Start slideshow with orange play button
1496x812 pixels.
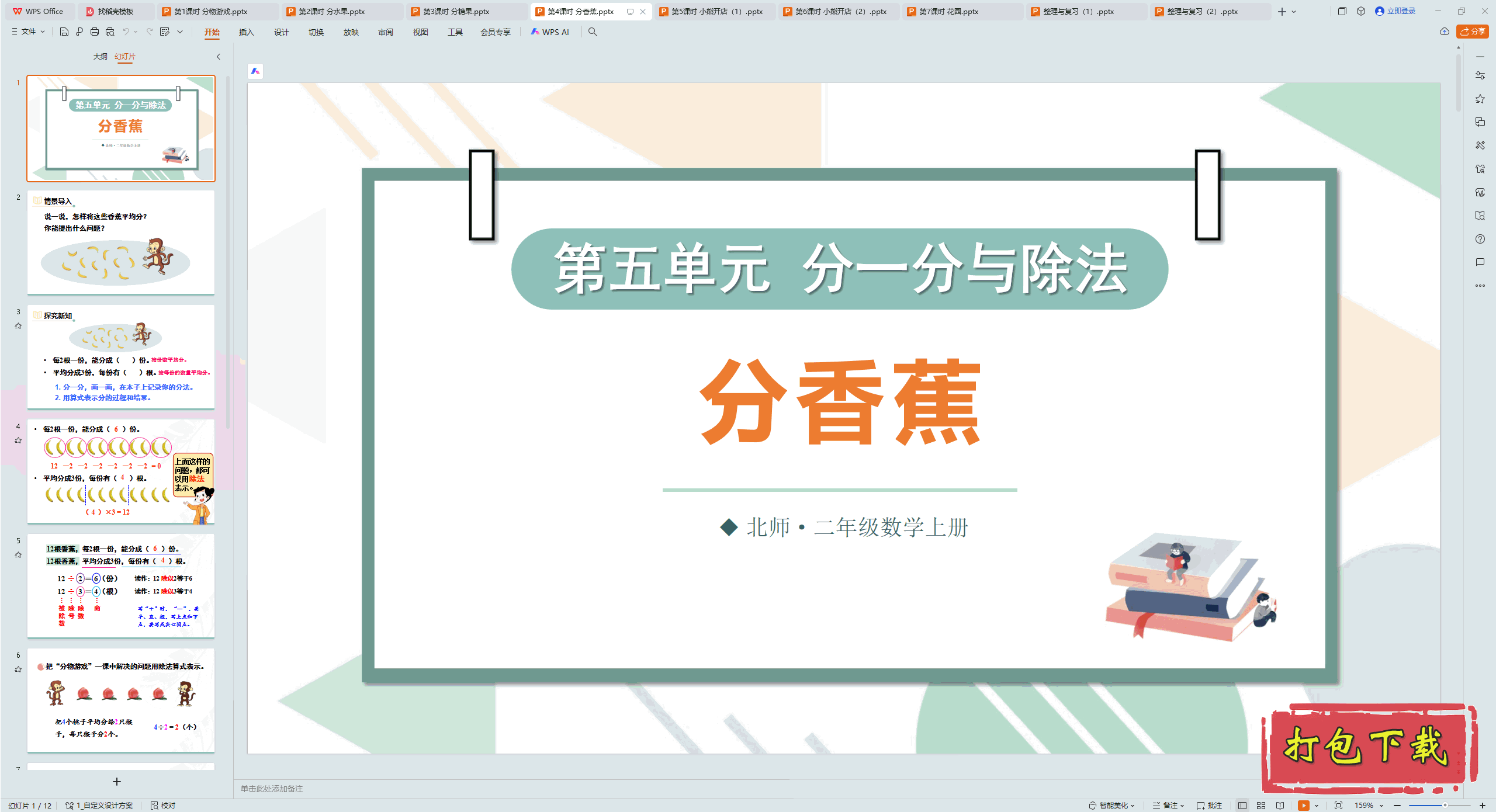coord(1303,805)
